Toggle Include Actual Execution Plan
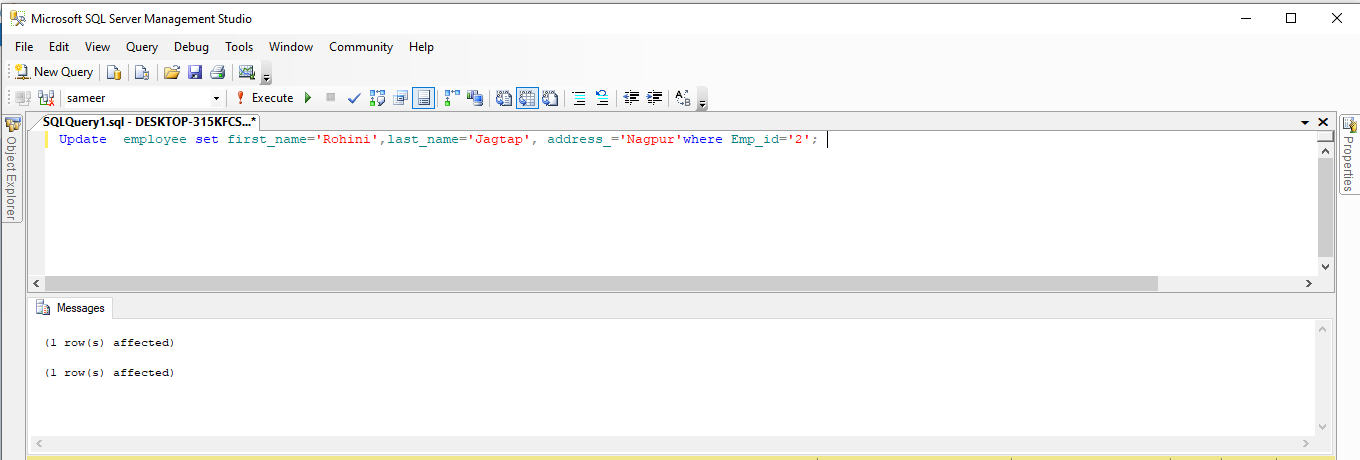Viewport: 1360px width, 460px height. click(452, 98)
